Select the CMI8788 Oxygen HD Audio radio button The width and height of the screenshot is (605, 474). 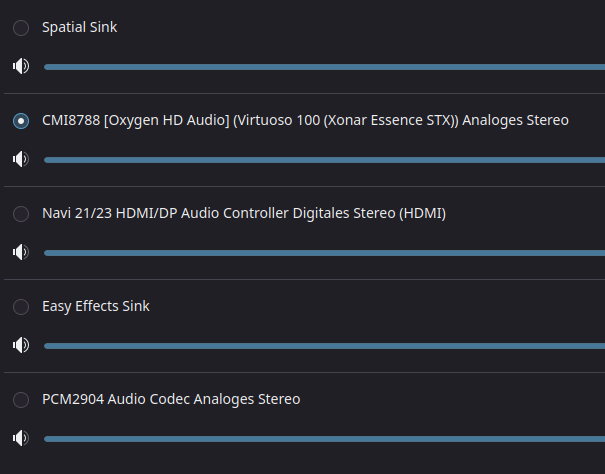(x=21, y=121)
